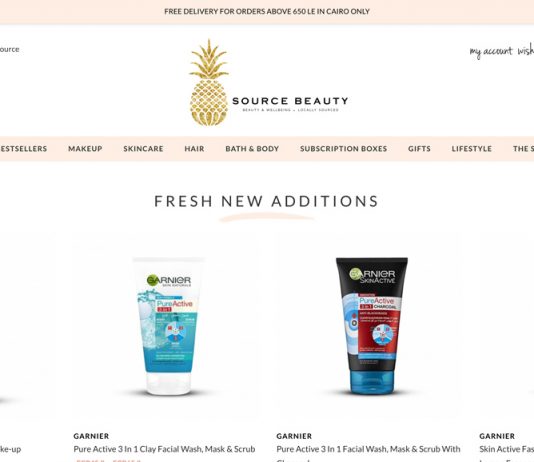Click the Garnier brand label above the charcoal wash
The width and height of the screenshot is (534, 462).
pyautogui.click(x=294, y=436)
